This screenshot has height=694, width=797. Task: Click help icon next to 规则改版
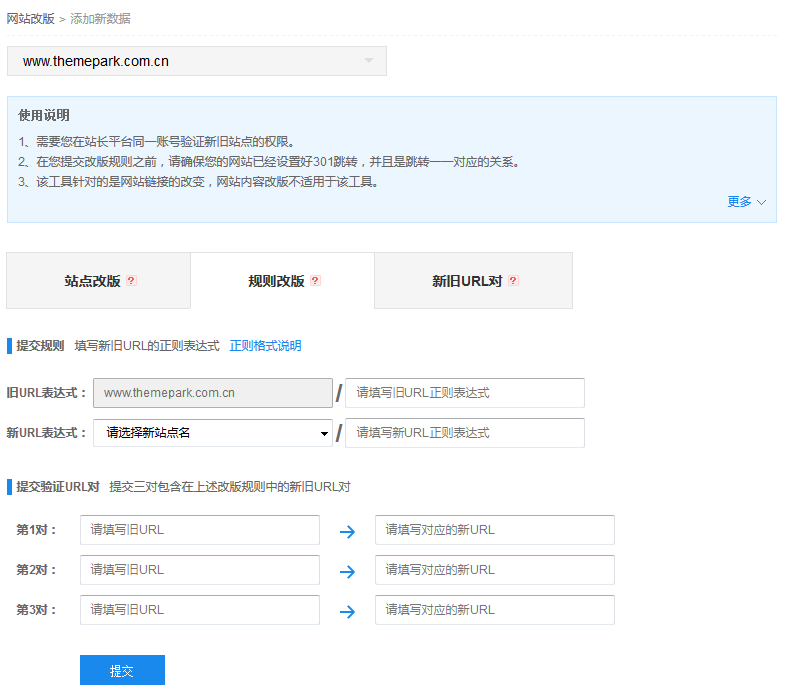[x=315, y=281]
